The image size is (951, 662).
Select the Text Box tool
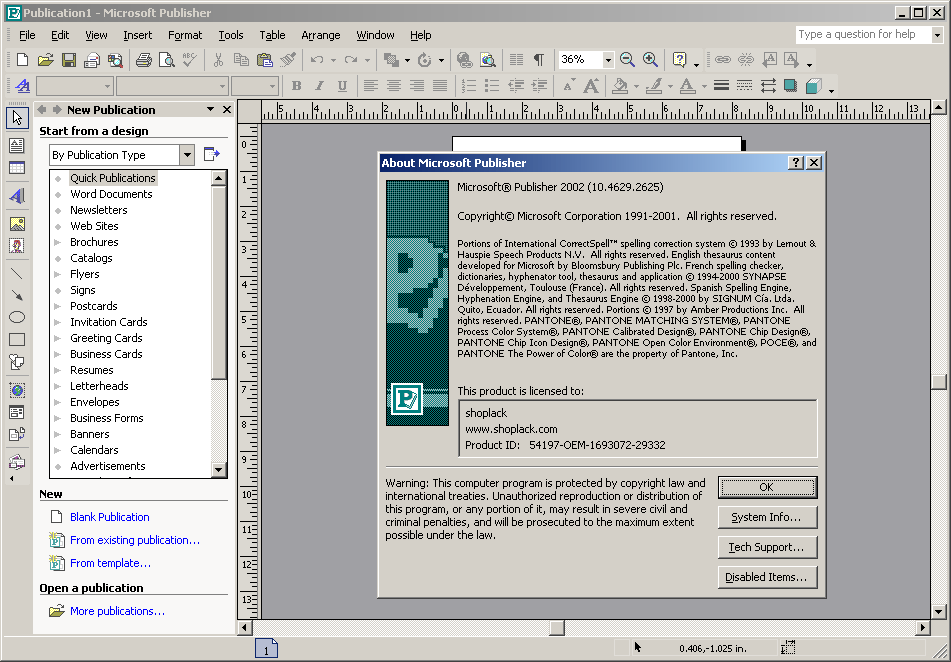click(17, 145)
